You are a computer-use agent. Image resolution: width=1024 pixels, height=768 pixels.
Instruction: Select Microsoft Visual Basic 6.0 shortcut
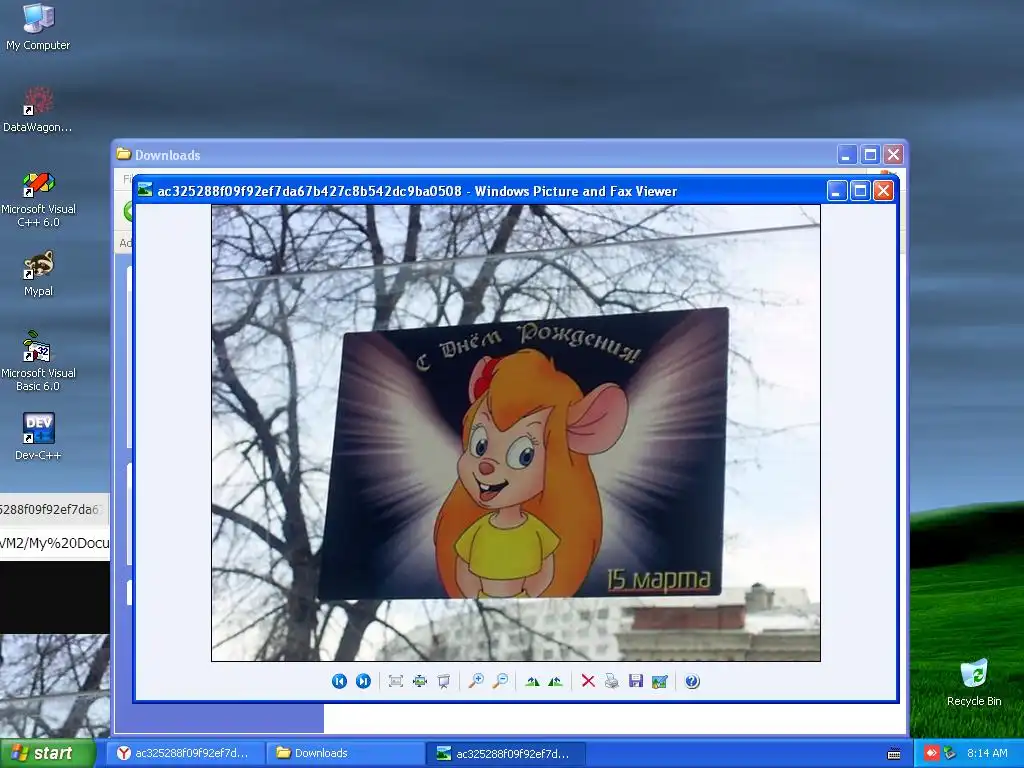point(38,361)
